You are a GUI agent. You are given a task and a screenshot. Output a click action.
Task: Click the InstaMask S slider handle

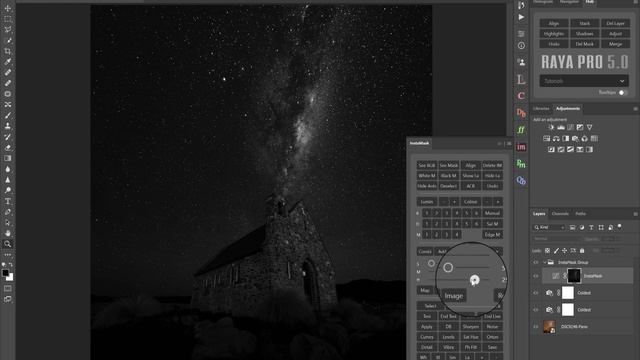[431, 263]
